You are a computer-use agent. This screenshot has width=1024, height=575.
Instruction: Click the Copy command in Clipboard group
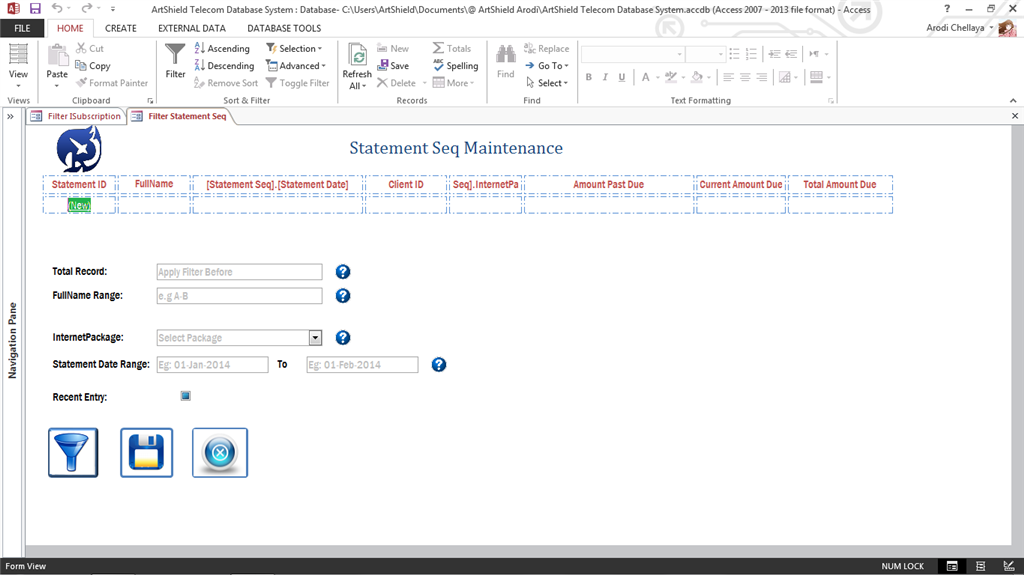(93, 65)
